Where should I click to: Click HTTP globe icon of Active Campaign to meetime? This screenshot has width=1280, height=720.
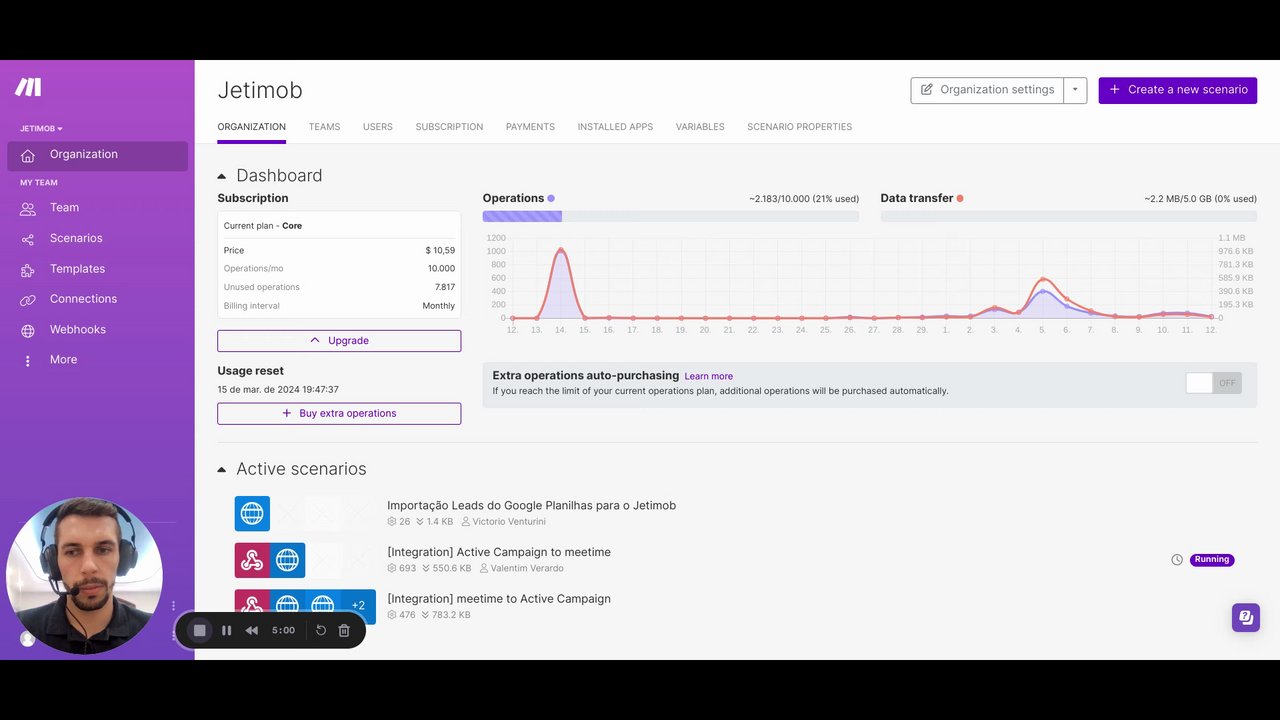(x=288, y=560)
